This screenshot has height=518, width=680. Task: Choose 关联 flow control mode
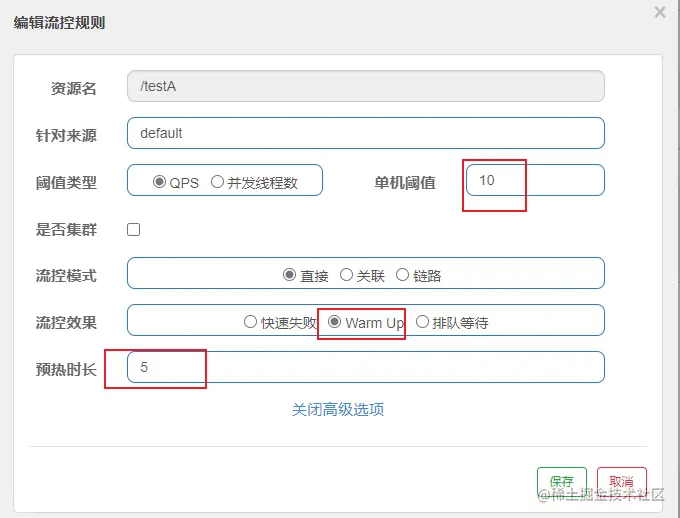346,275
